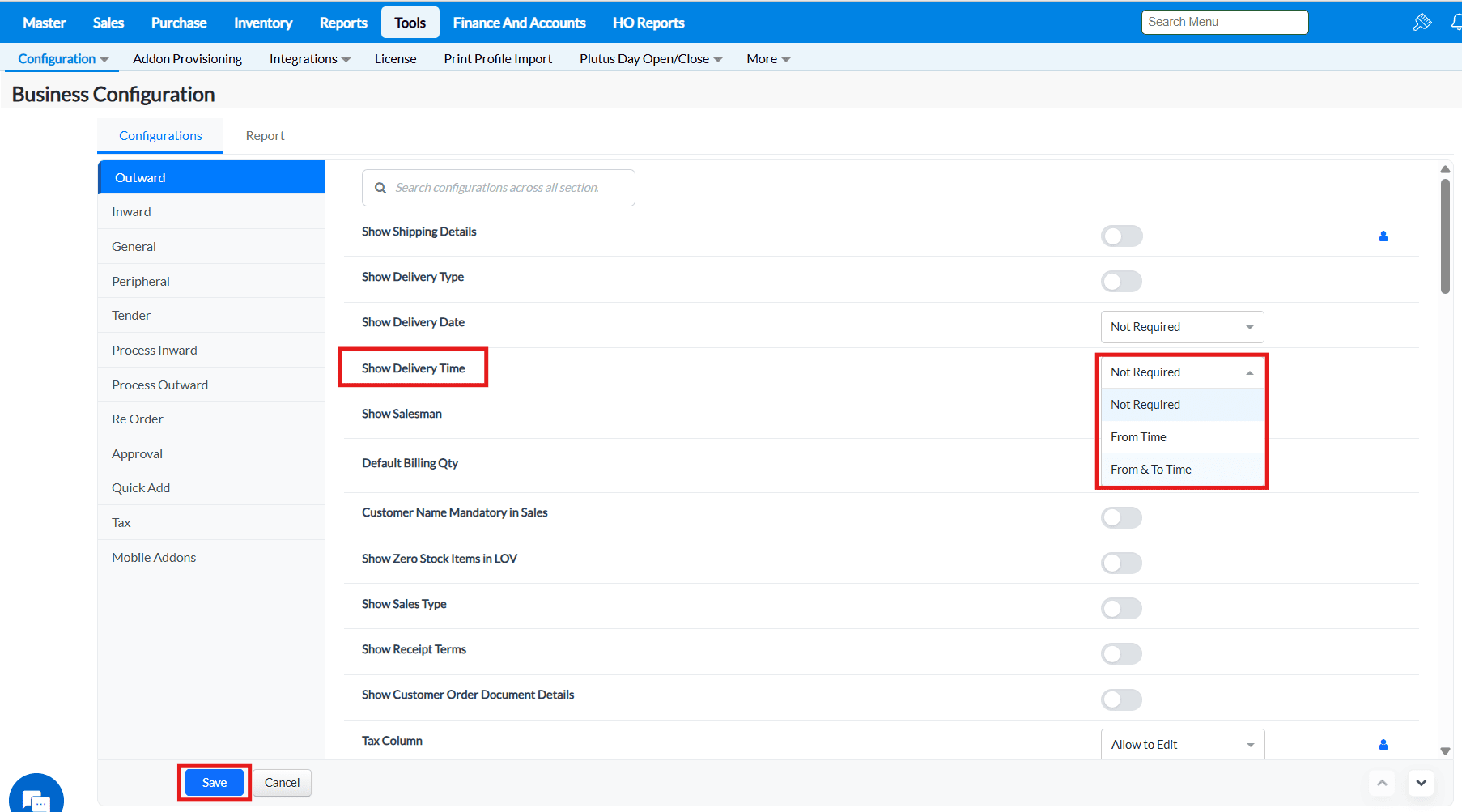Image resolution: width=1462 pixels, height=812 pixels.
Task: Toggle Show Zero Stock Items in LOV
Action: tap(1122, 563)
